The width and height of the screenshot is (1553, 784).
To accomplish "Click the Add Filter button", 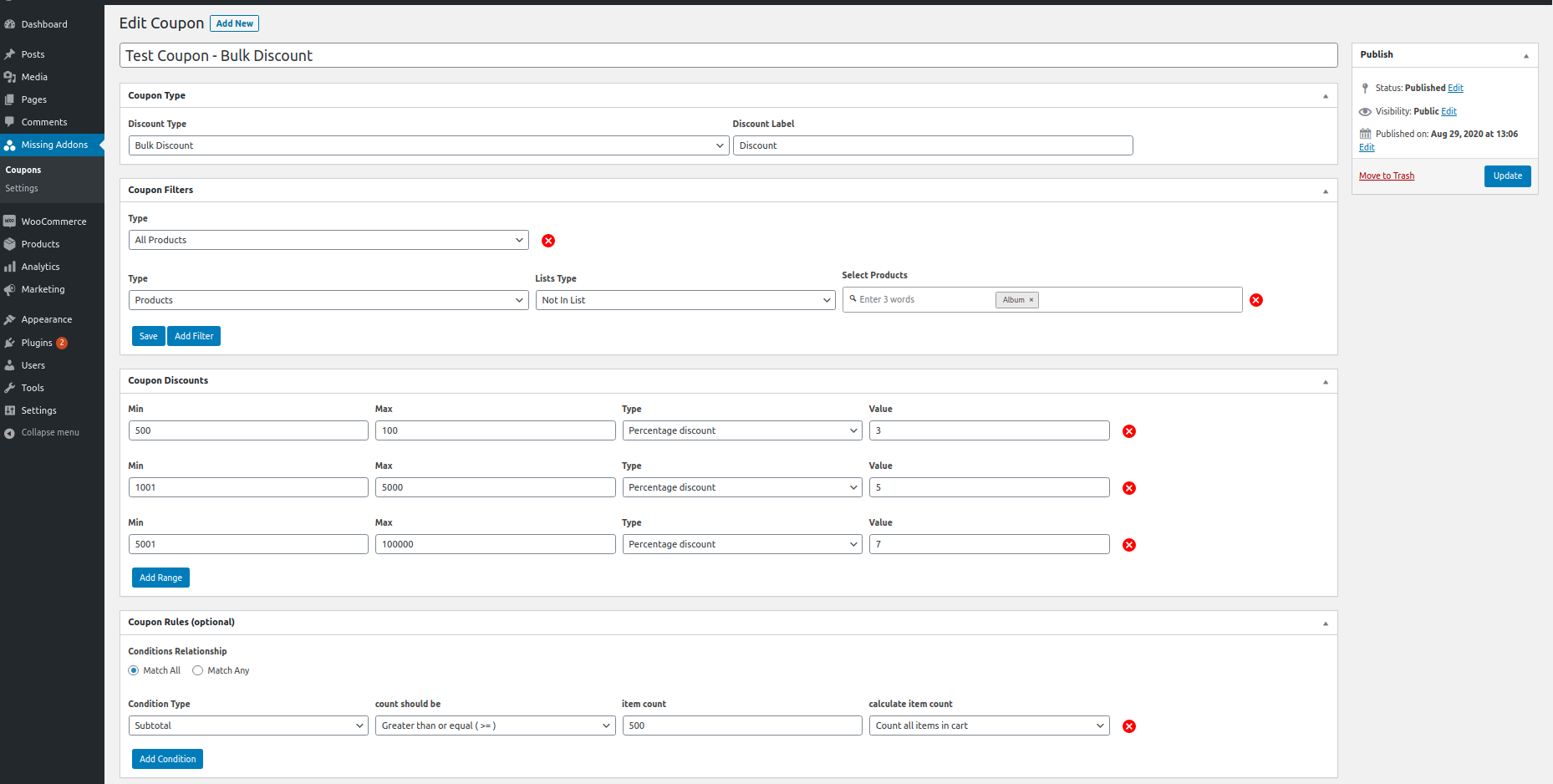I will click(194, 336).
